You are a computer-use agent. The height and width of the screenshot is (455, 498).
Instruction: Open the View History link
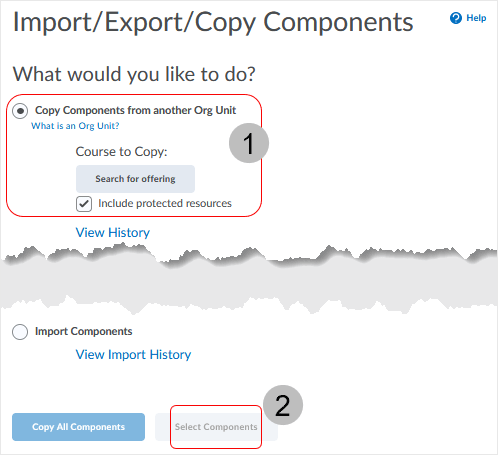click(x=113, y=232)
